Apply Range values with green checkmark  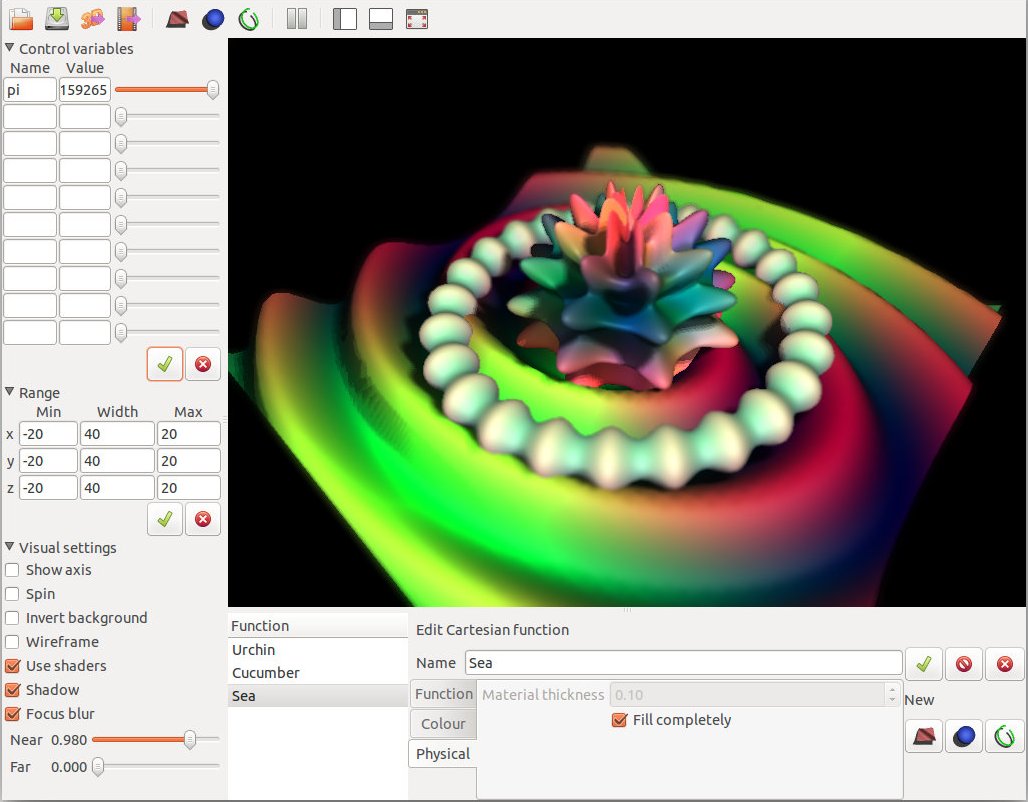click(165, 519)
